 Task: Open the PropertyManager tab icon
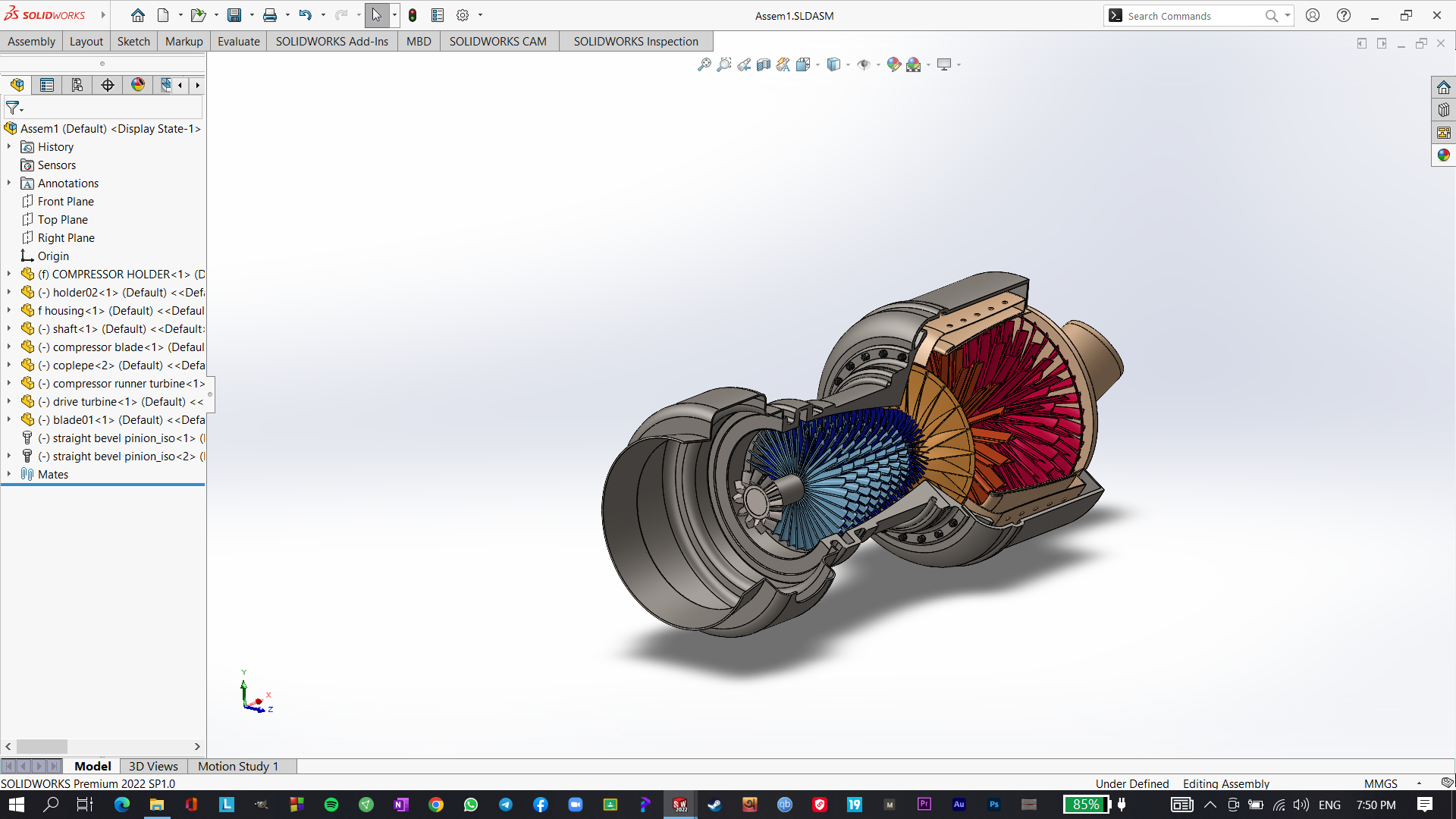coord(47,85)
